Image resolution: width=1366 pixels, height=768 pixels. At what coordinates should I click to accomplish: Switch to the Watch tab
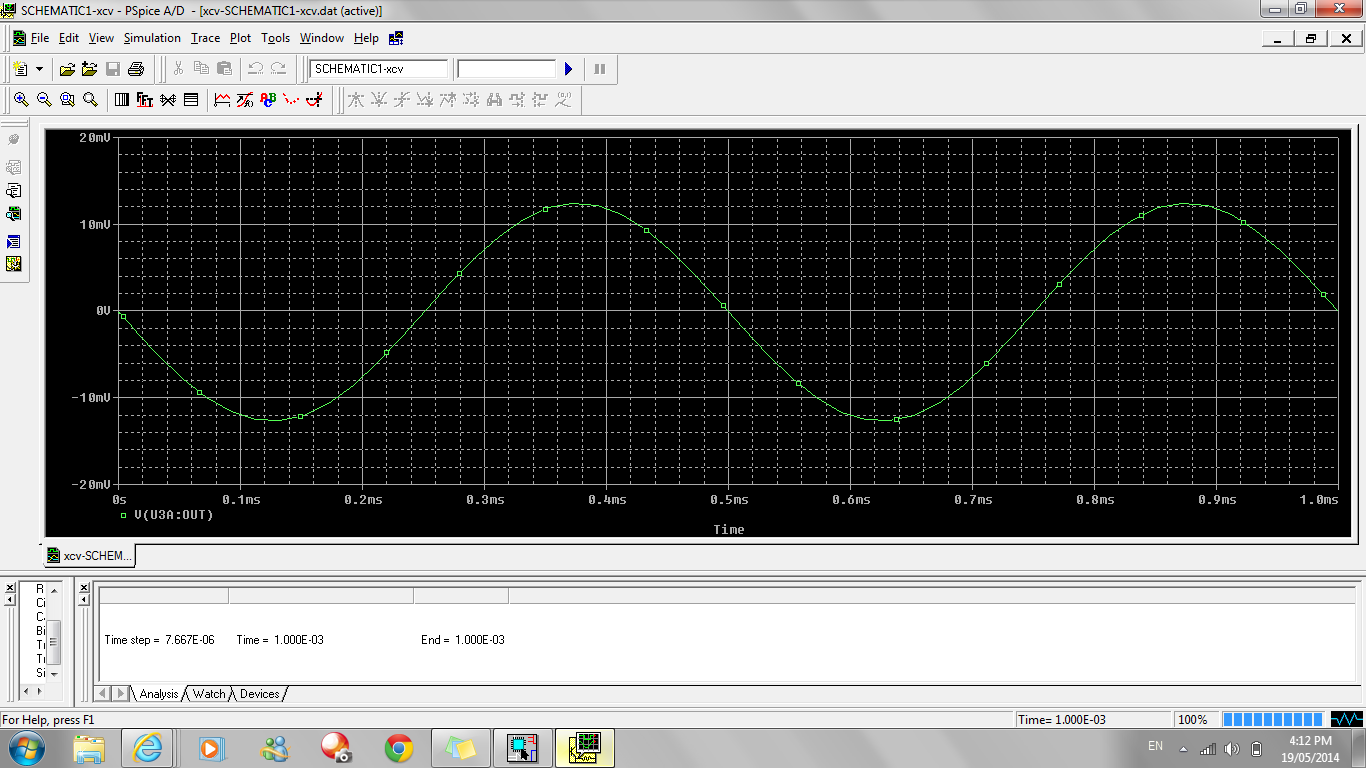tap(209, 694)
